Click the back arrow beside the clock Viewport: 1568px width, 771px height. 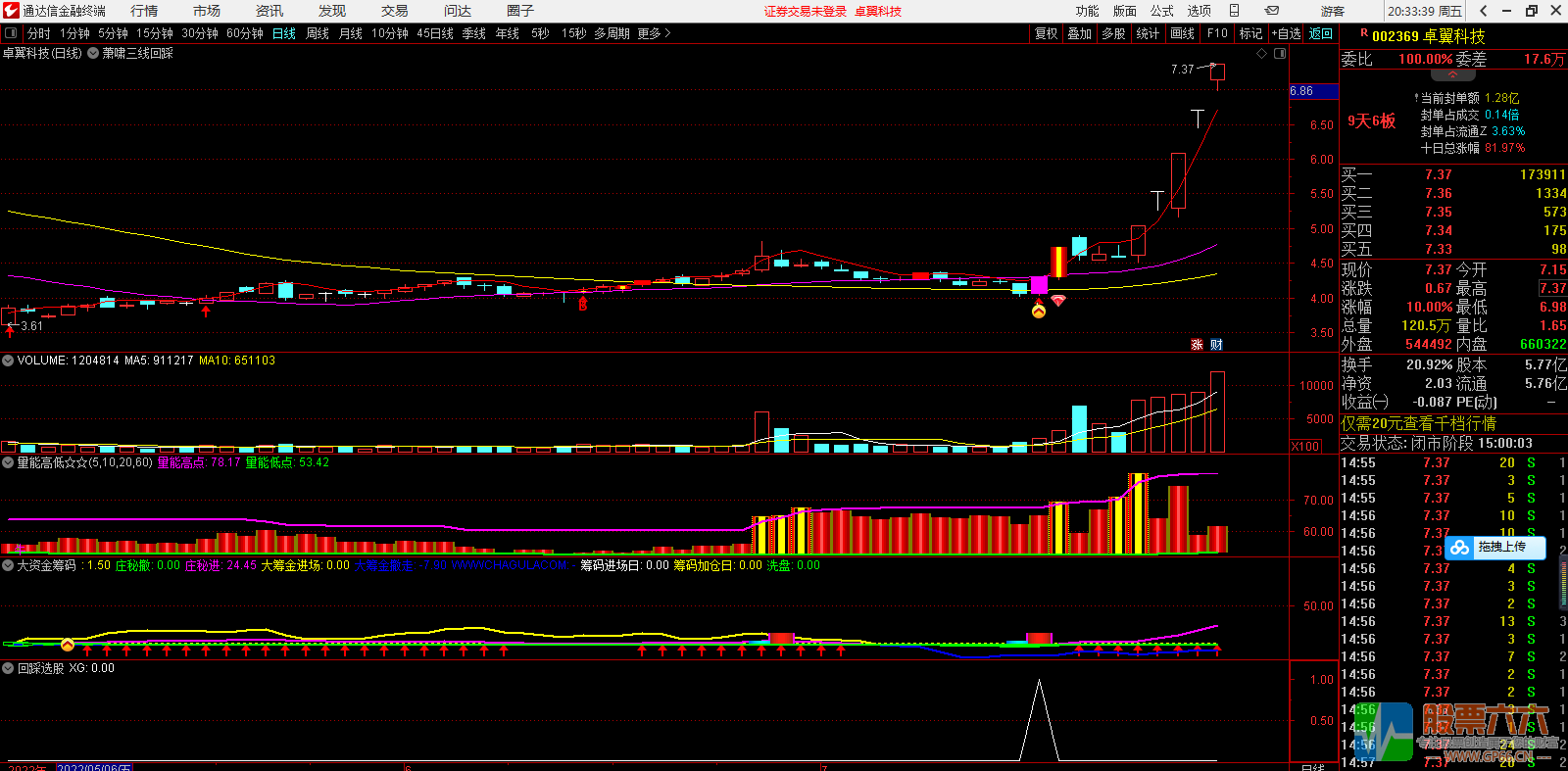(1483, 11)
